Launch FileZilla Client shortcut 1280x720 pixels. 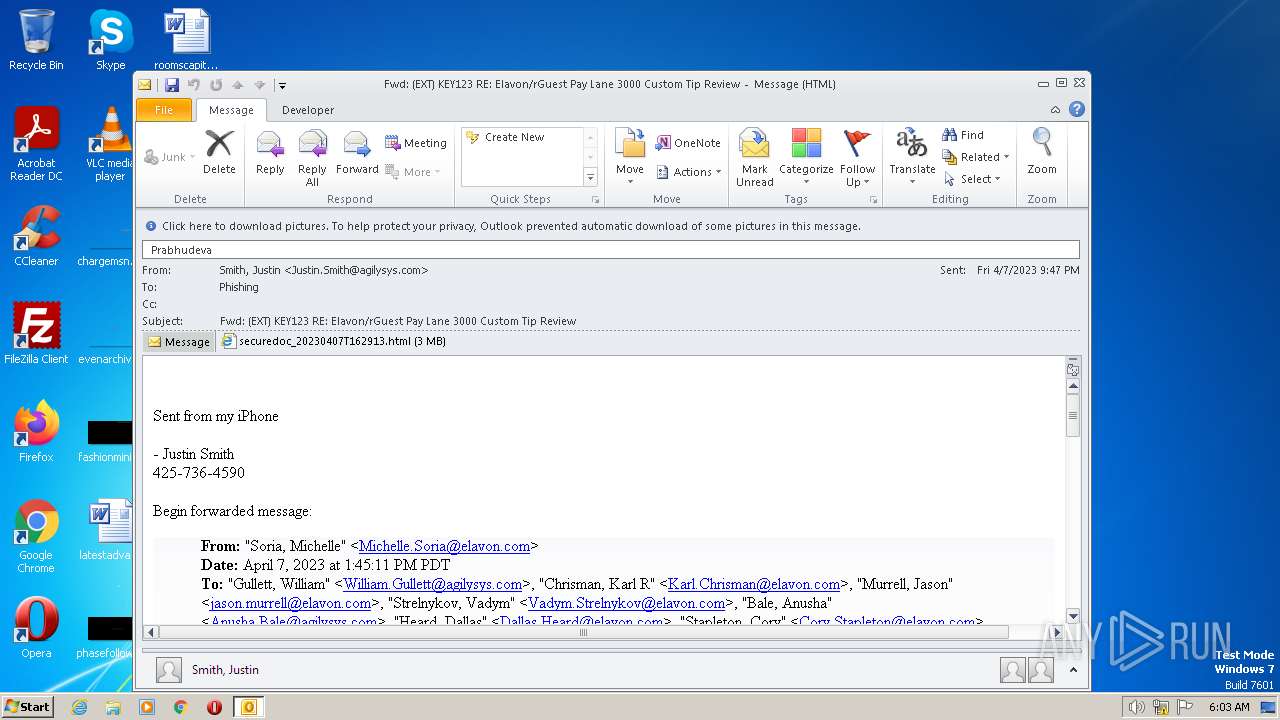point(36,333)
